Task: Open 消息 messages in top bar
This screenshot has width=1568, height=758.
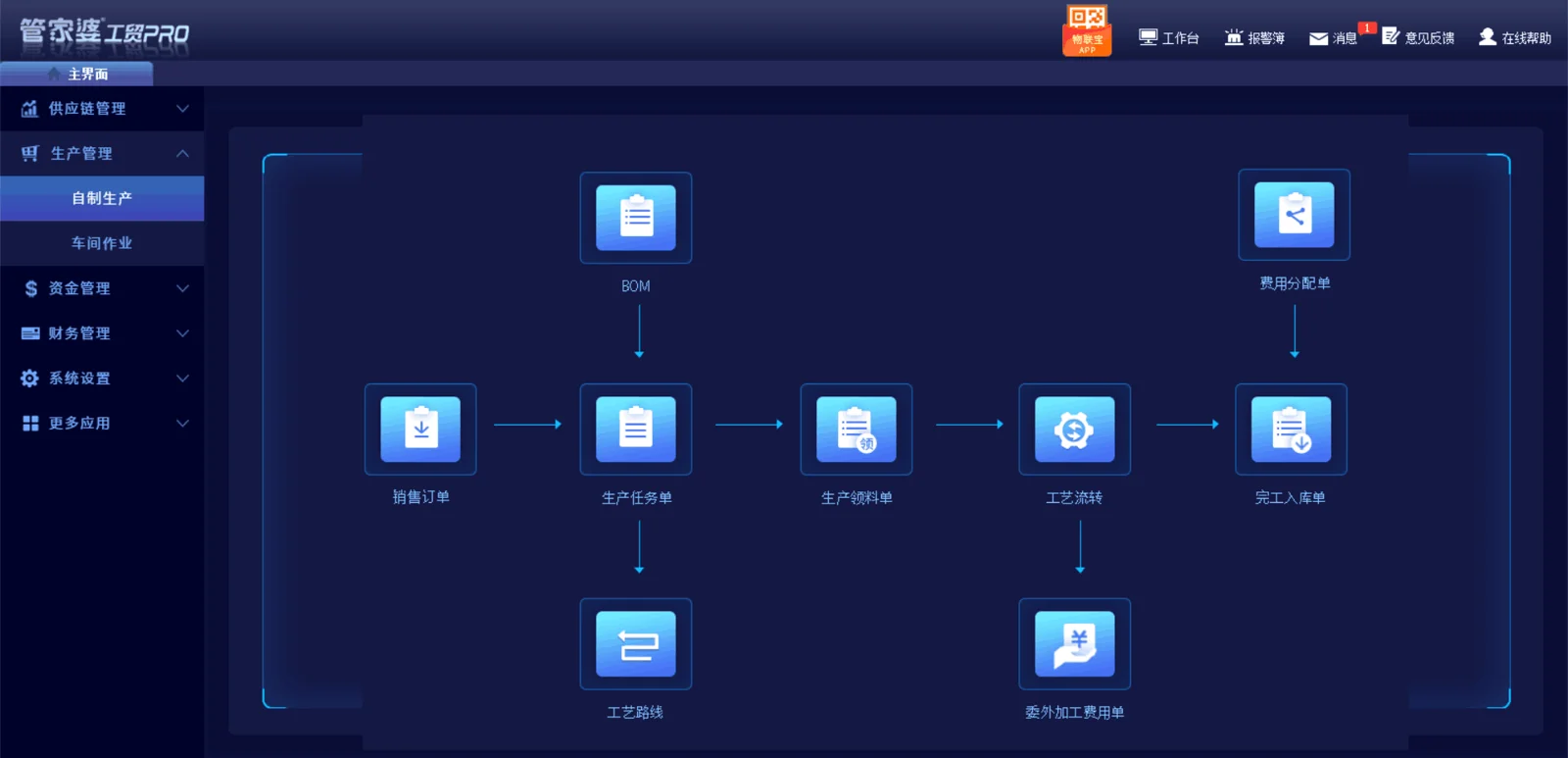Action: pyautogui.click(x=1334, y=38)
